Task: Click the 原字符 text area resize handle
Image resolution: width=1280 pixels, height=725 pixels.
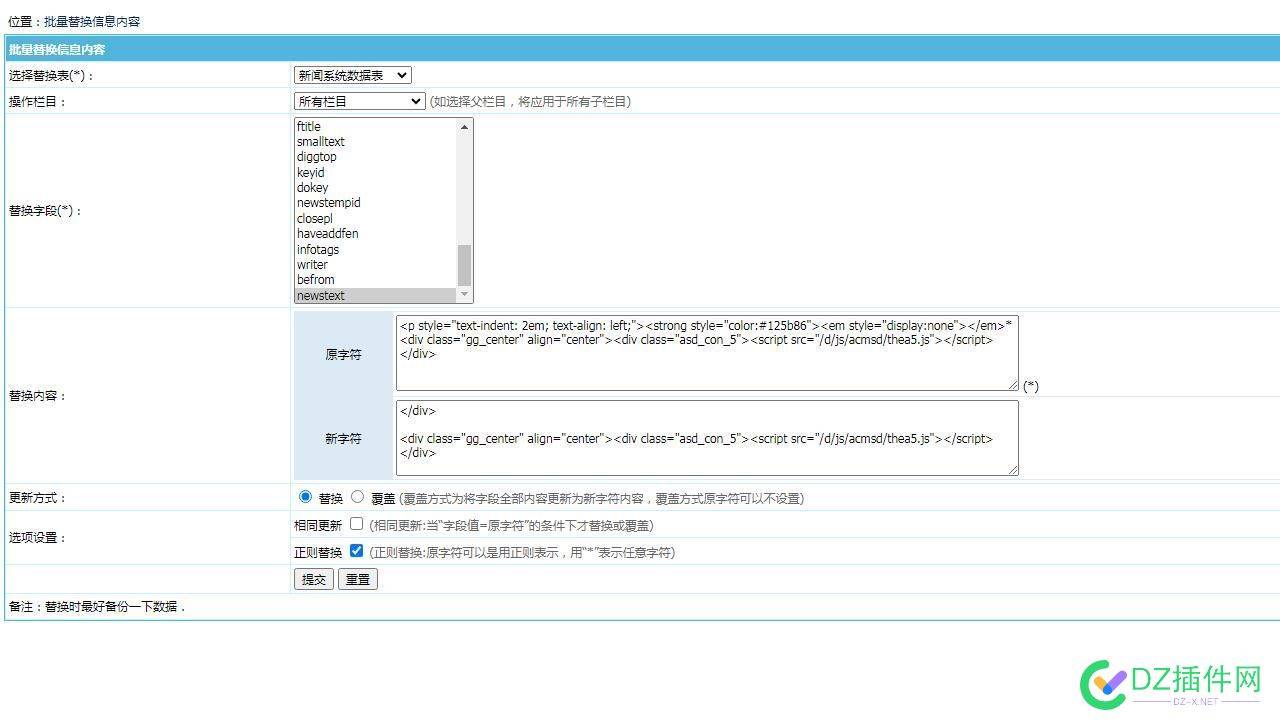Action: tap(1012, 384)
